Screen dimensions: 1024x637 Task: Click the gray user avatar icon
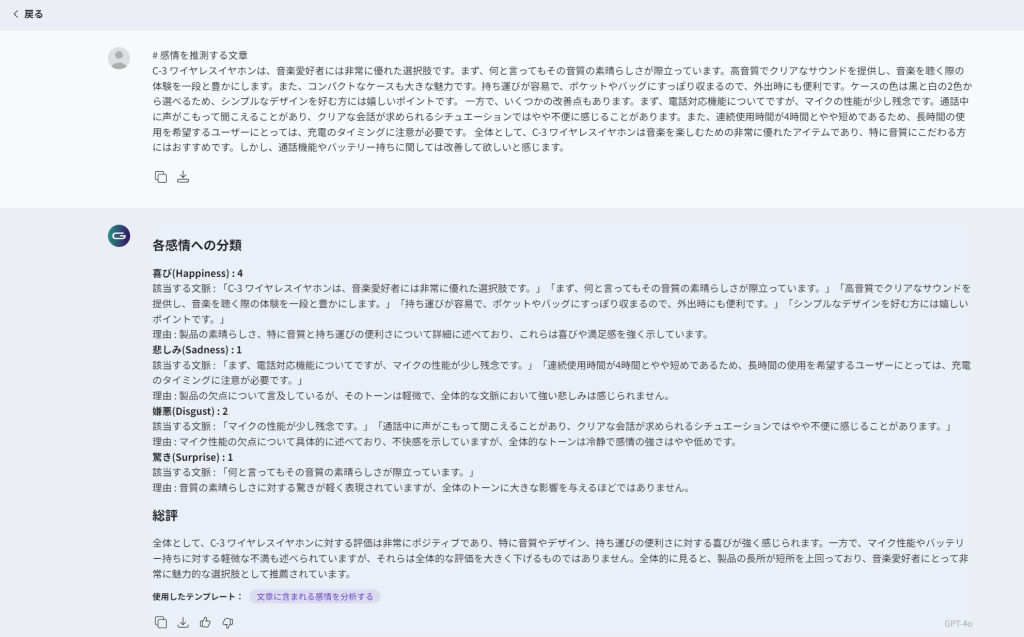tap(119, 58)
